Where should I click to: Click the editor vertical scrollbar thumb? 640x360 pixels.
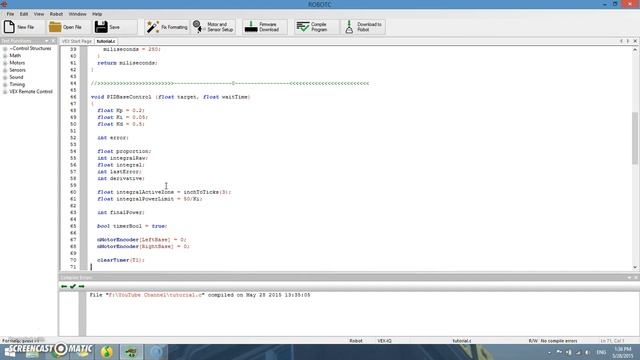(x=635, y=138)
